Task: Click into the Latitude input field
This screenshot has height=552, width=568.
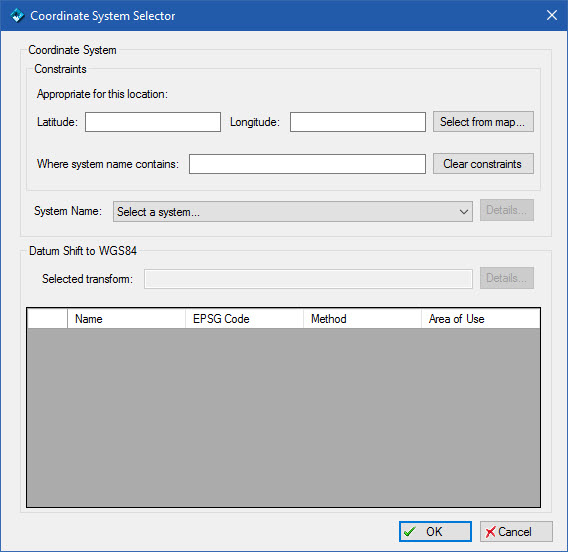Action: point(153,122)
